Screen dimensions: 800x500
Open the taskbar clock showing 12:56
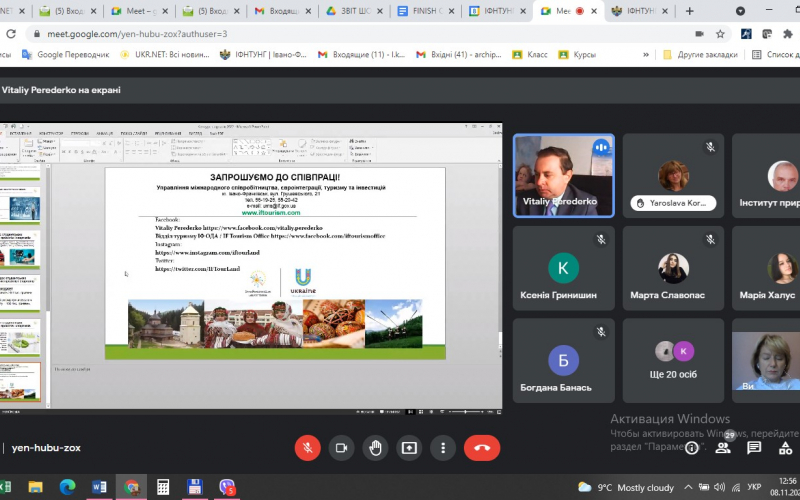786,487
